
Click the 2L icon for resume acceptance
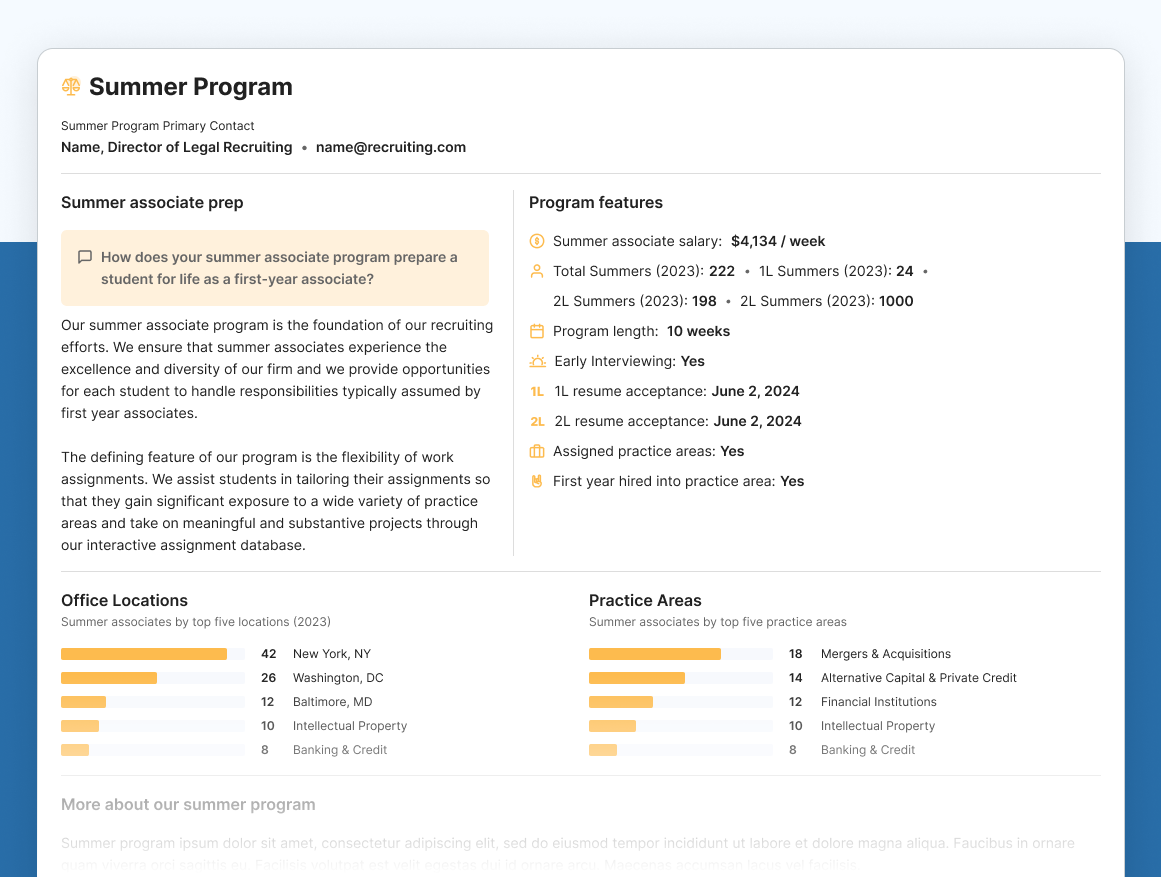click(x=537, y=421)
